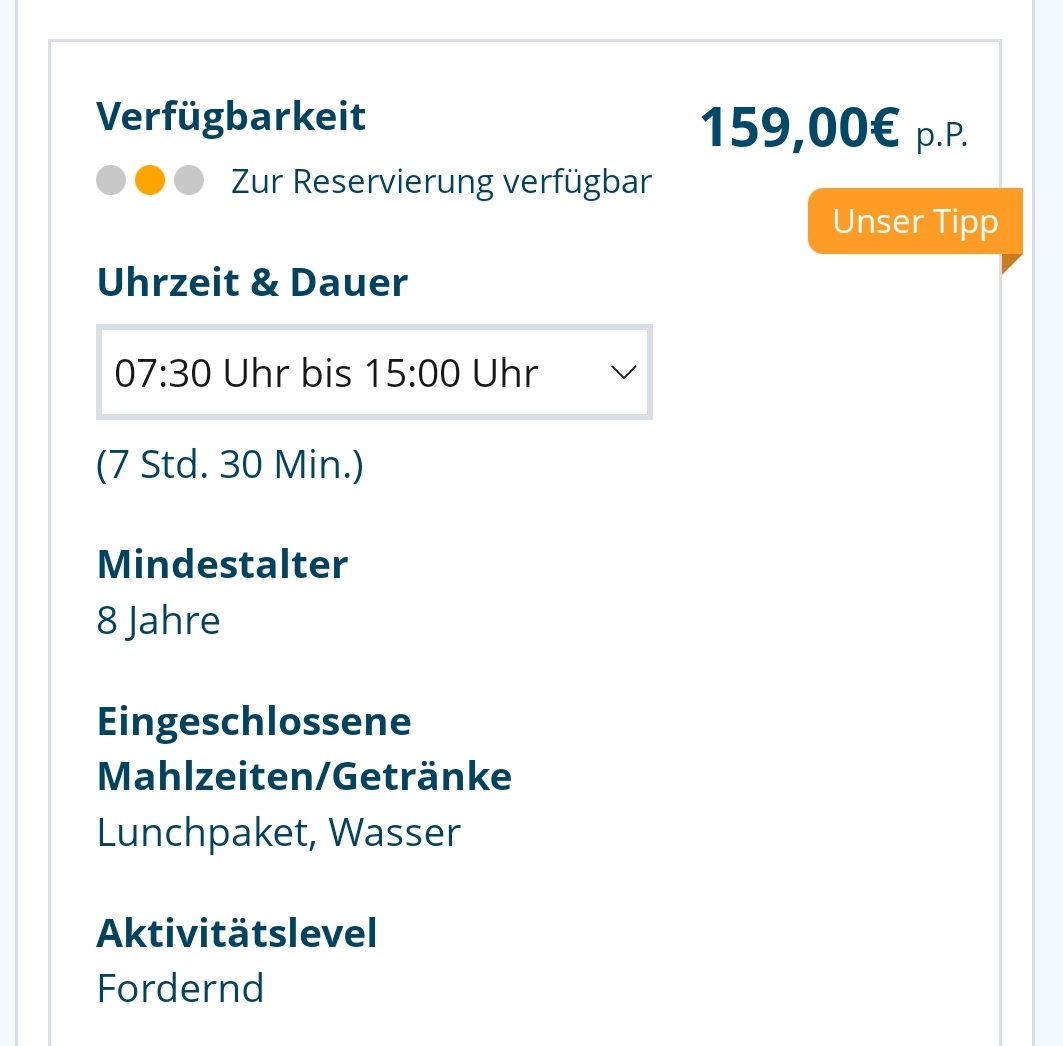Click the third gray availability dot
Screen dimensions: 1063x1046
[x=189, y=180]
